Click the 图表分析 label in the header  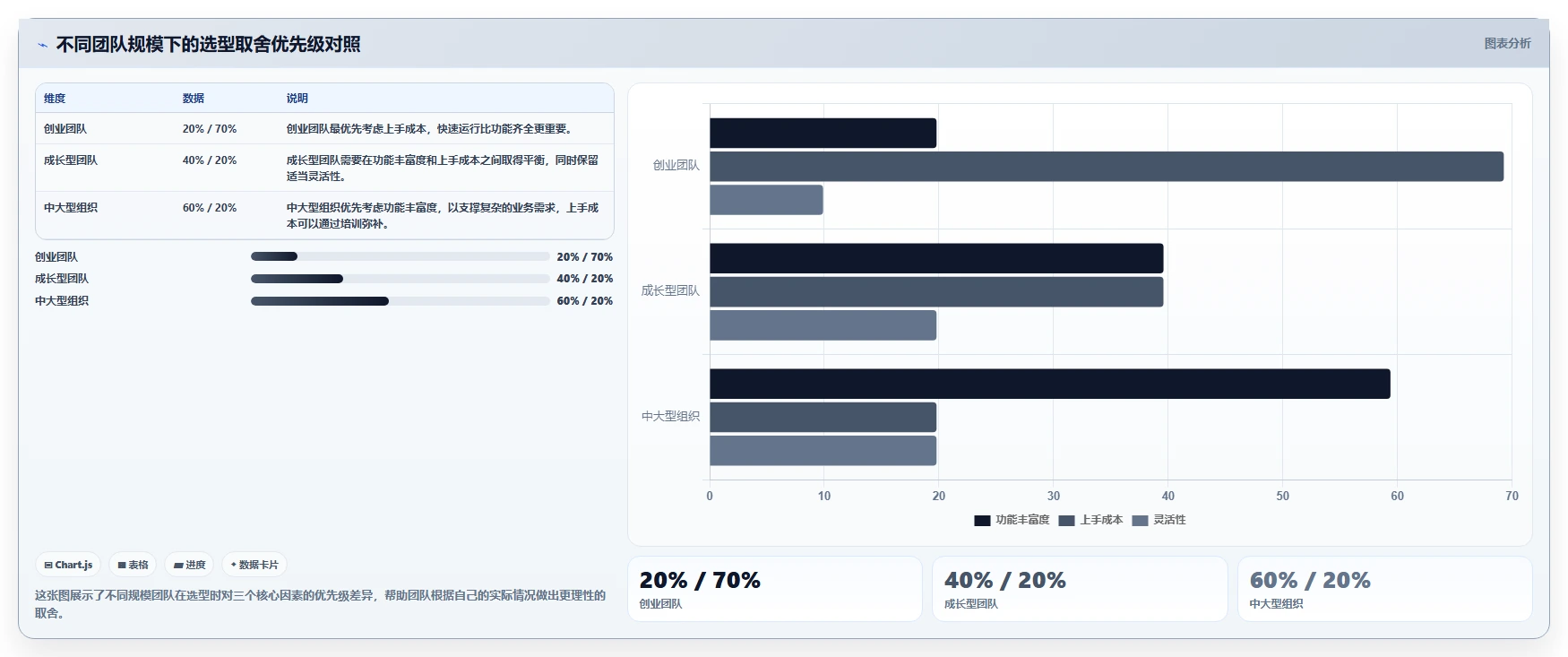click(x=1507, y=43)
